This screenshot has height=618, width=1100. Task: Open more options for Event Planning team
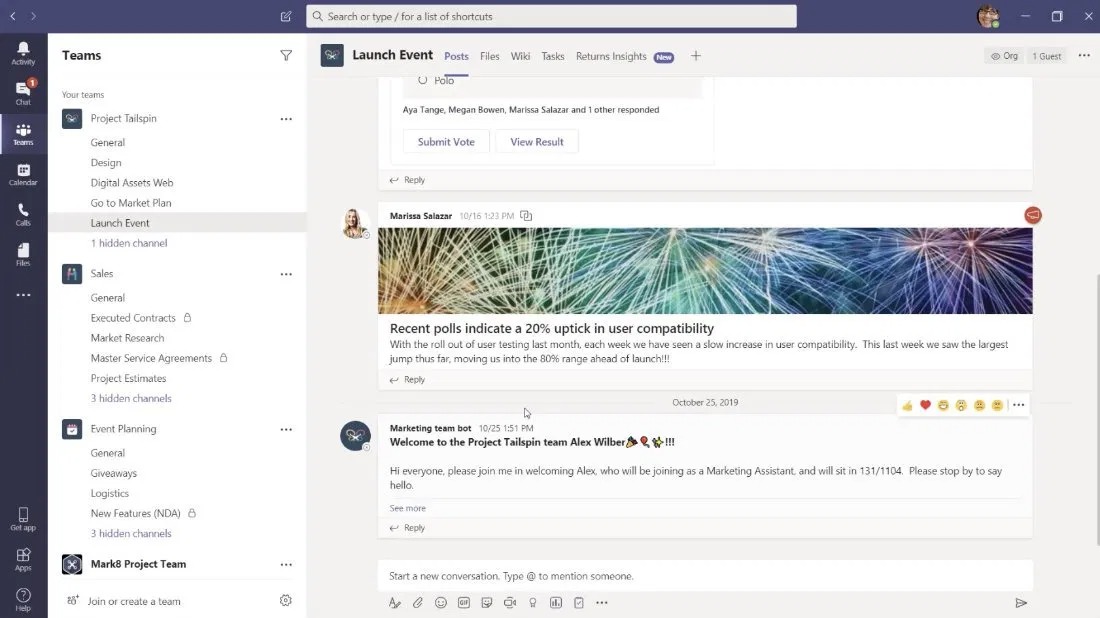tap(286, 429)
